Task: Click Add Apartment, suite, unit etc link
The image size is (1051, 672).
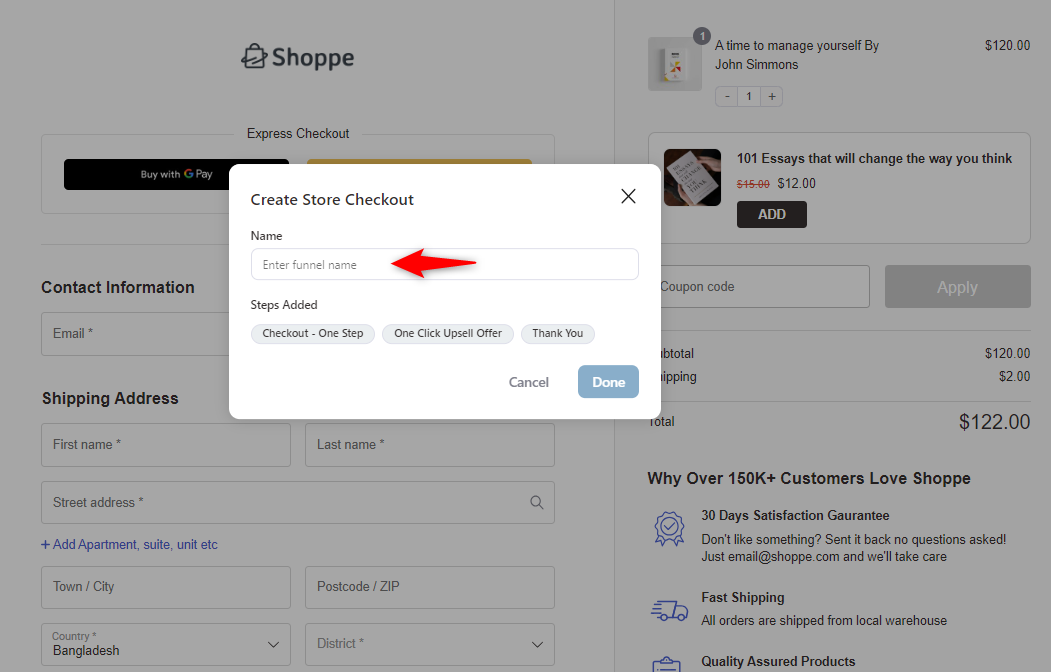Action: tap(129, 545)
